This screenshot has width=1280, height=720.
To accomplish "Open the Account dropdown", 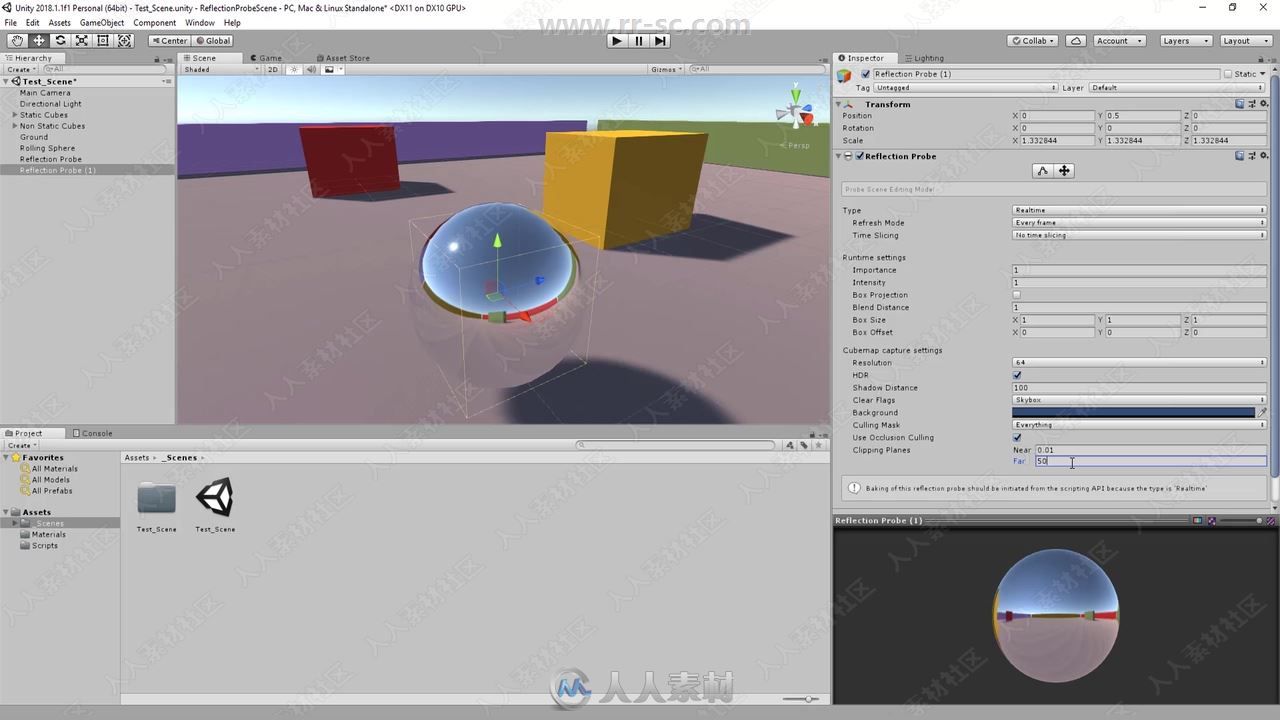I will (1119, 41).
